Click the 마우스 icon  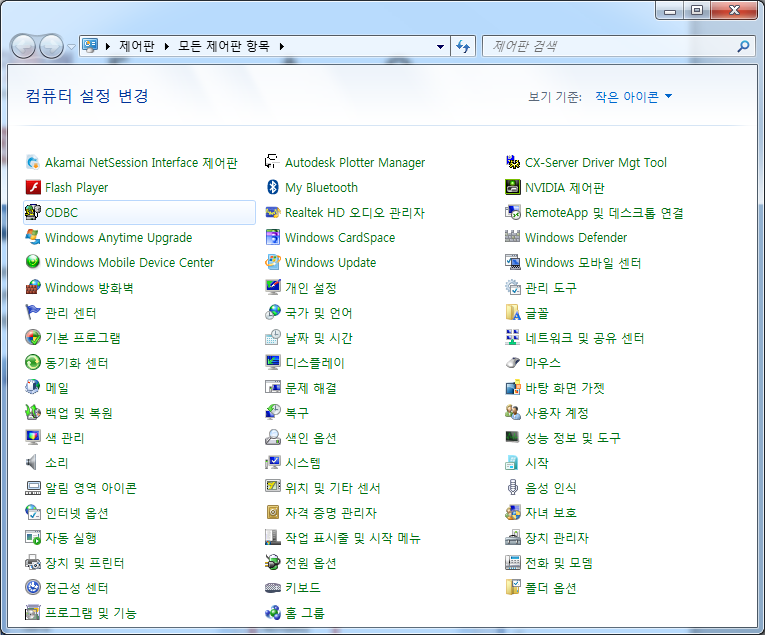pyautogui.click(x=513, y=362)
